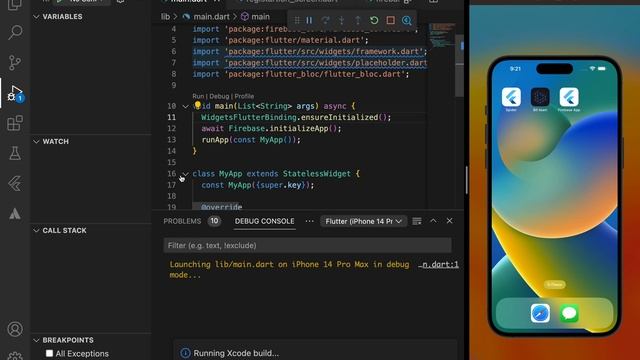Stop the debug session

(390, 20)
